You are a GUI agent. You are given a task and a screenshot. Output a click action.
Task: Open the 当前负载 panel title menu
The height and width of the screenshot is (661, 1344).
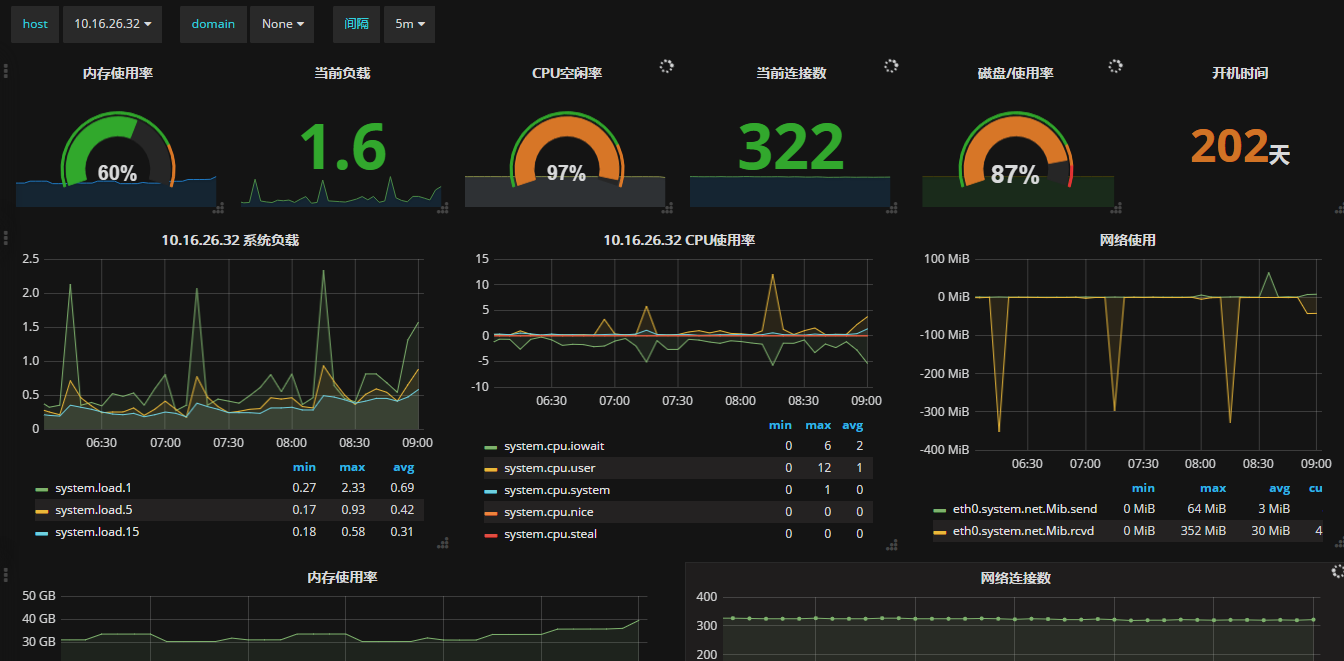point(342,73)
